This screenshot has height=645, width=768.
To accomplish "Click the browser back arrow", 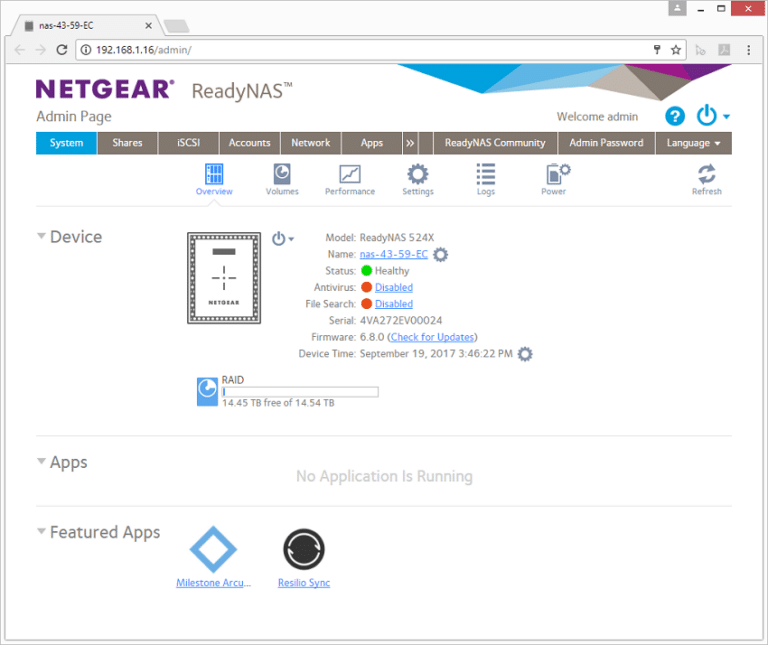I will 20,49.
